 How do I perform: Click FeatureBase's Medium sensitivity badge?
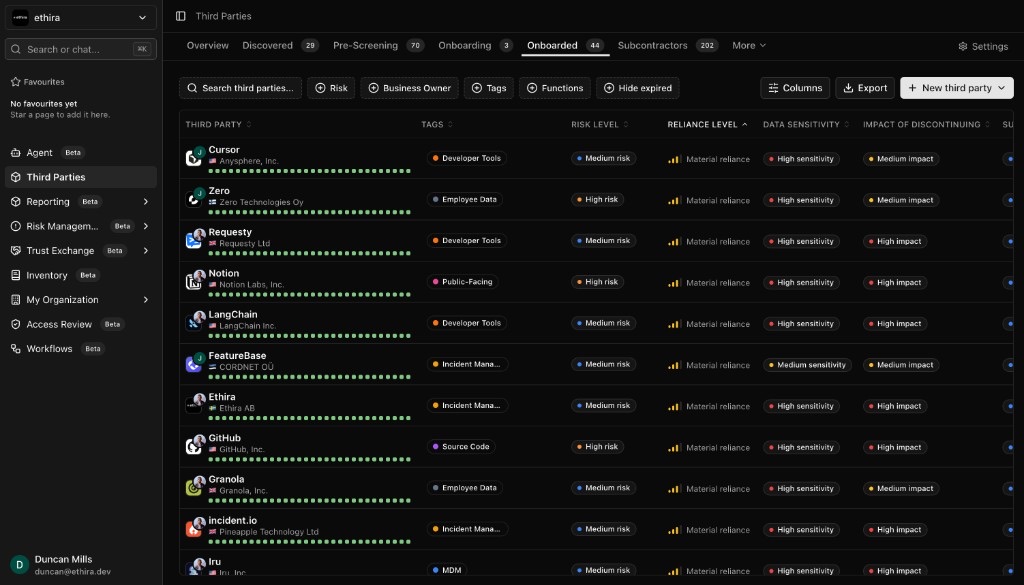[x=807, y=365]
